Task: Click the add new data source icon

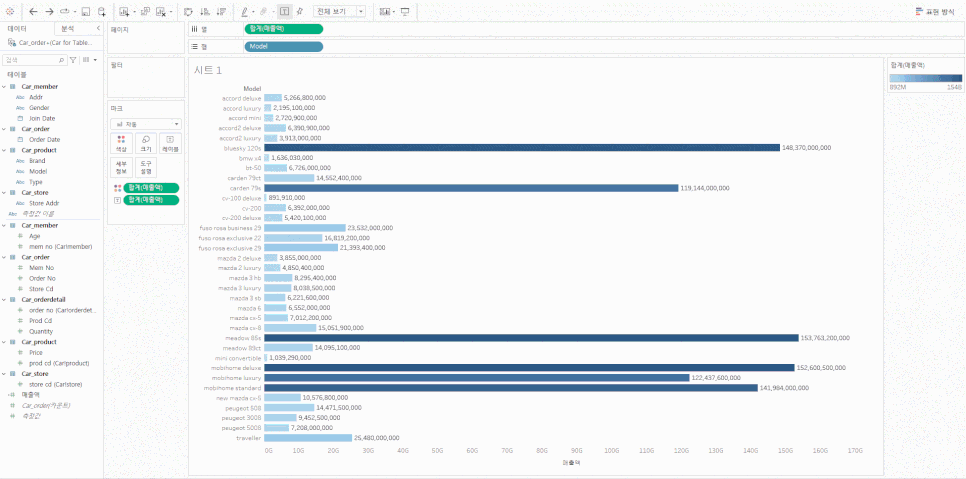Action: [x=102, y=12]
